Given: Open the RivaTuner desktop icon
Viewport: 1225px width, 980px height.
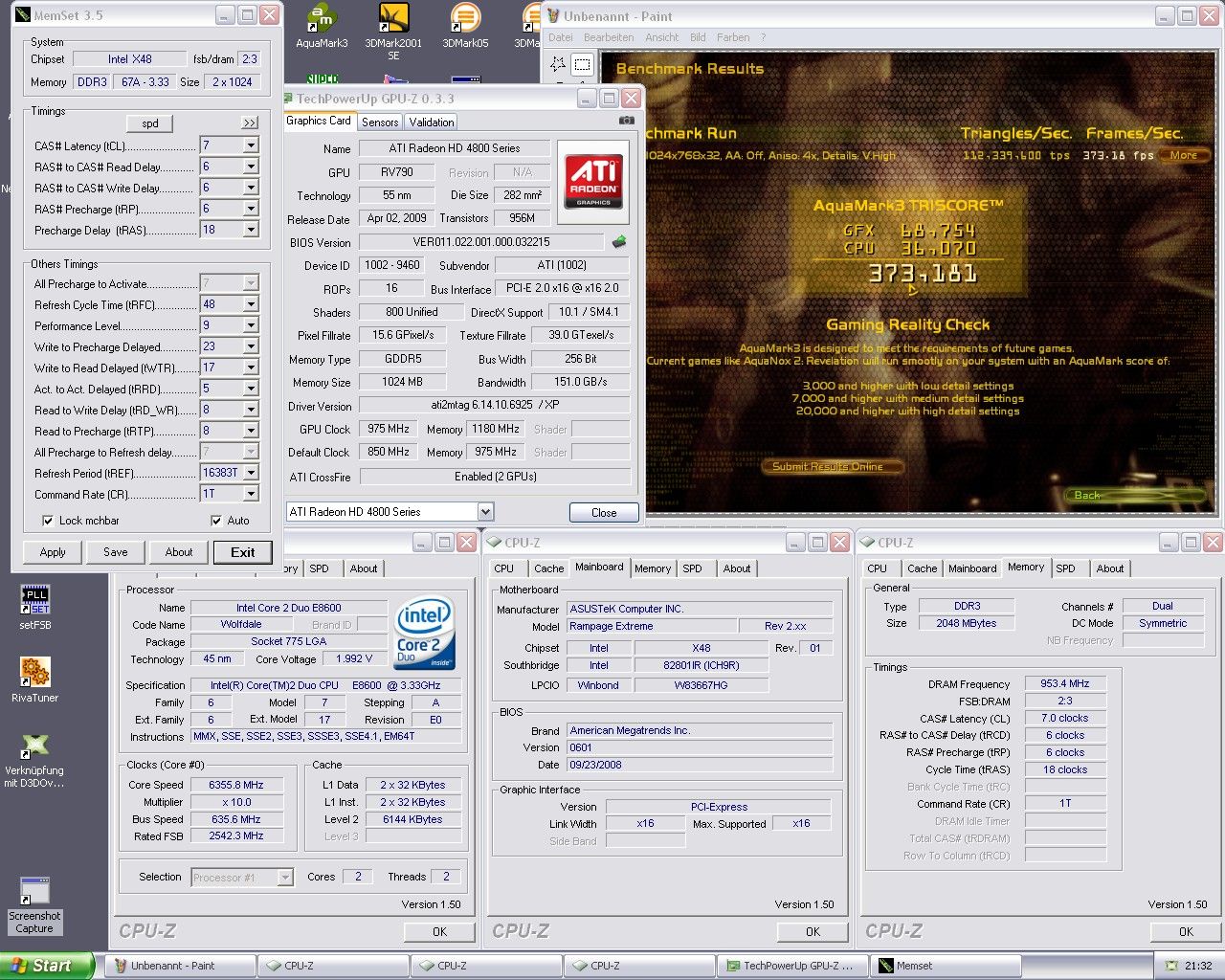Looking at the screenshot, I should tap(35, 679).
